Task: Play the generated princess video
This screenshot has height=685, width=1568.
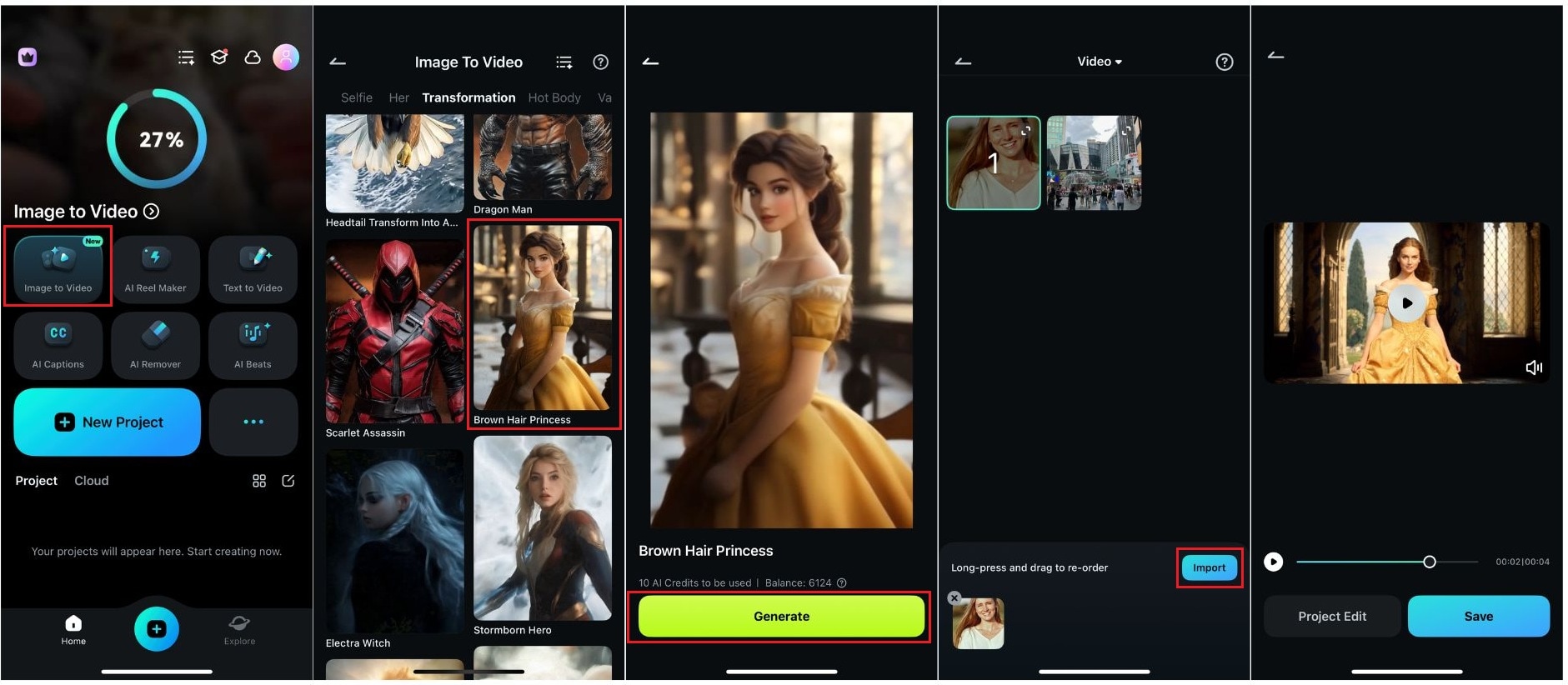Action: (1406, 303)
